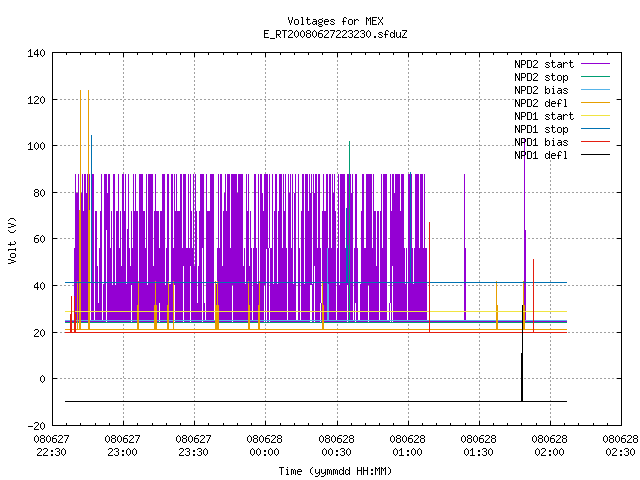Click the x-axis tick label 080628 02:30
Viewport: 640px width, 480px height.
pyautogui.click(x=620, y=446)
